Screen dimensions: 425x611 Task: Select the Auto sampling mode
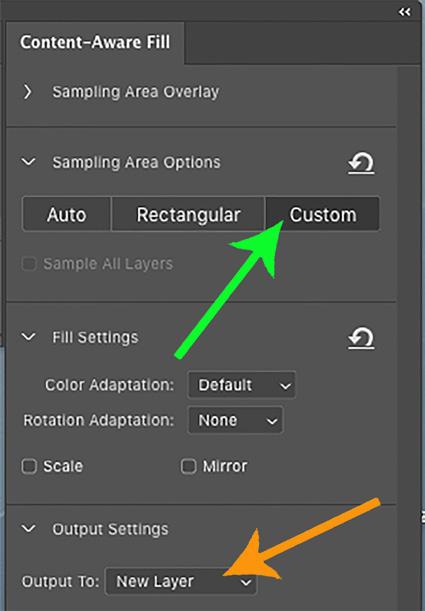[67, 214]
